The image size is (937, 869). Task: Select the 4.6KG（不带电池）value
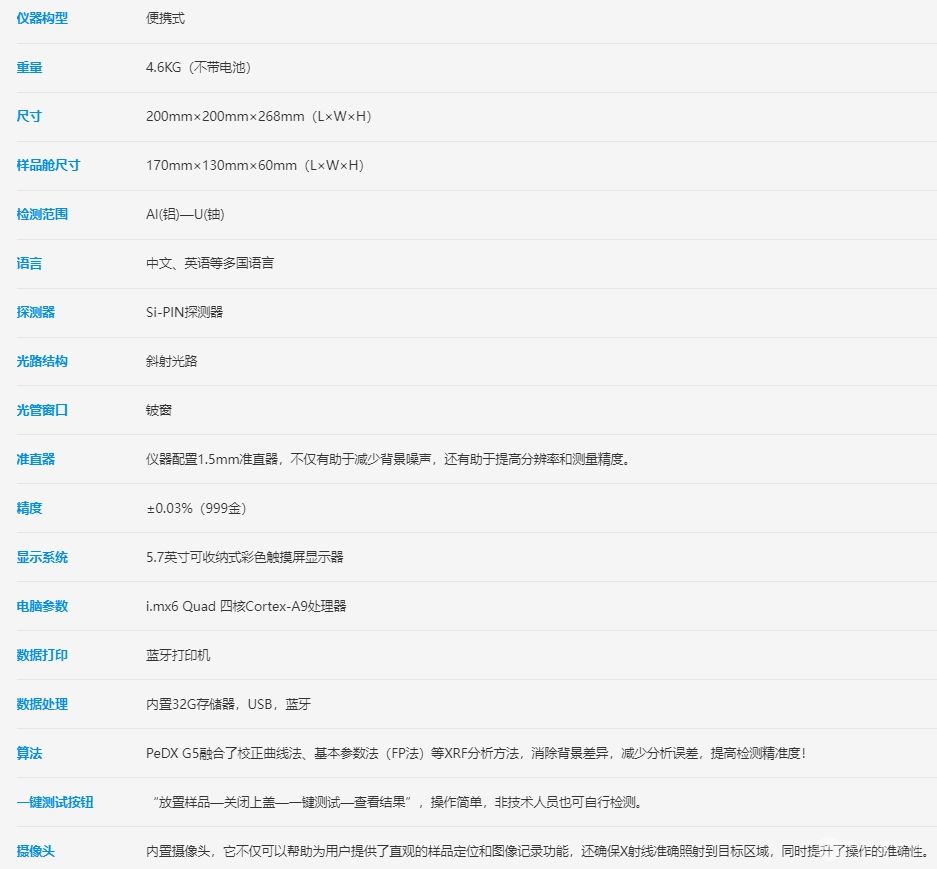(x=198, y=68)
